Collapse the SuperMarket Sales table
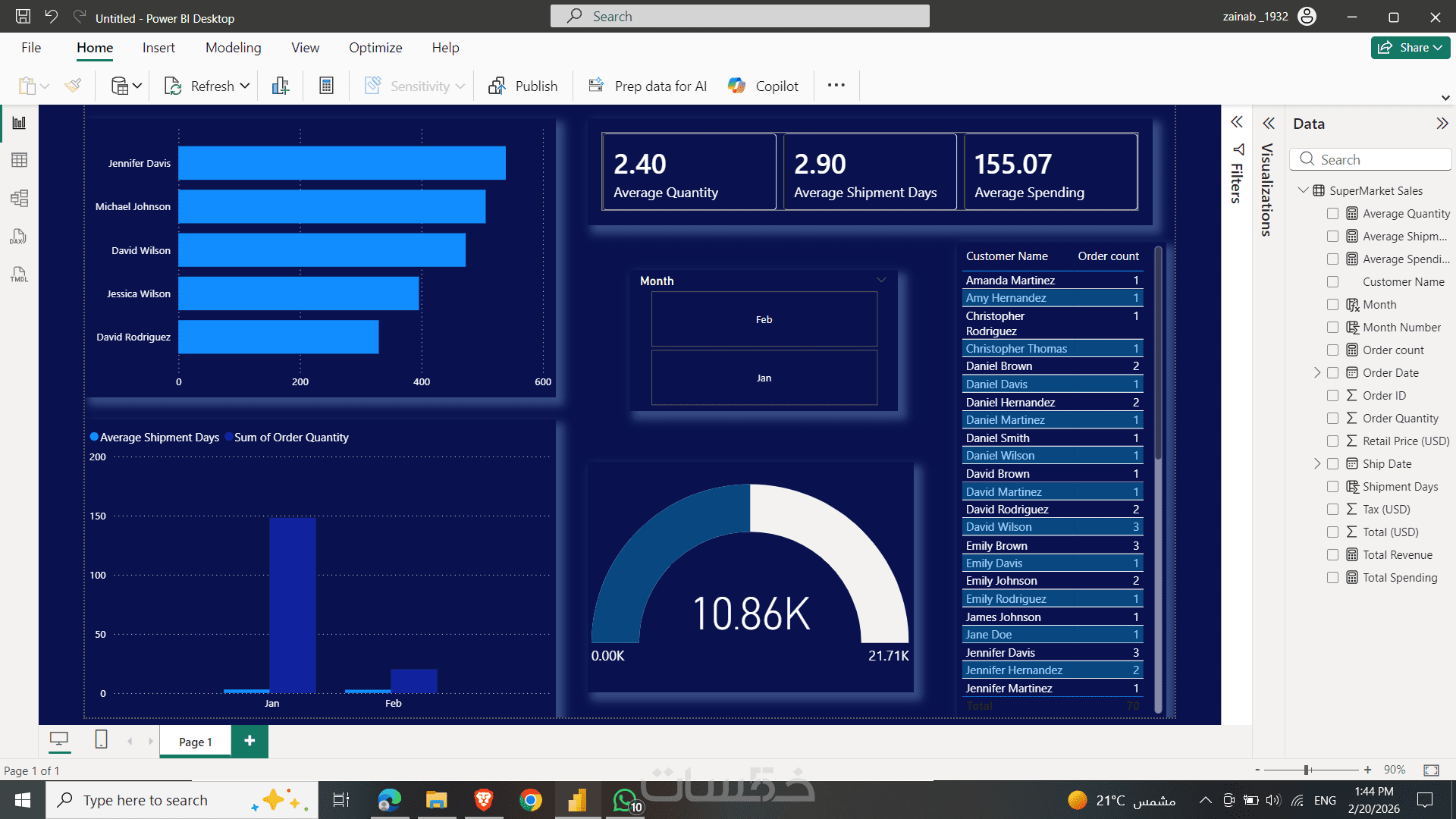Image resolution: width=1456 pixels, height=819 pixels. (x=1303, y=190)
